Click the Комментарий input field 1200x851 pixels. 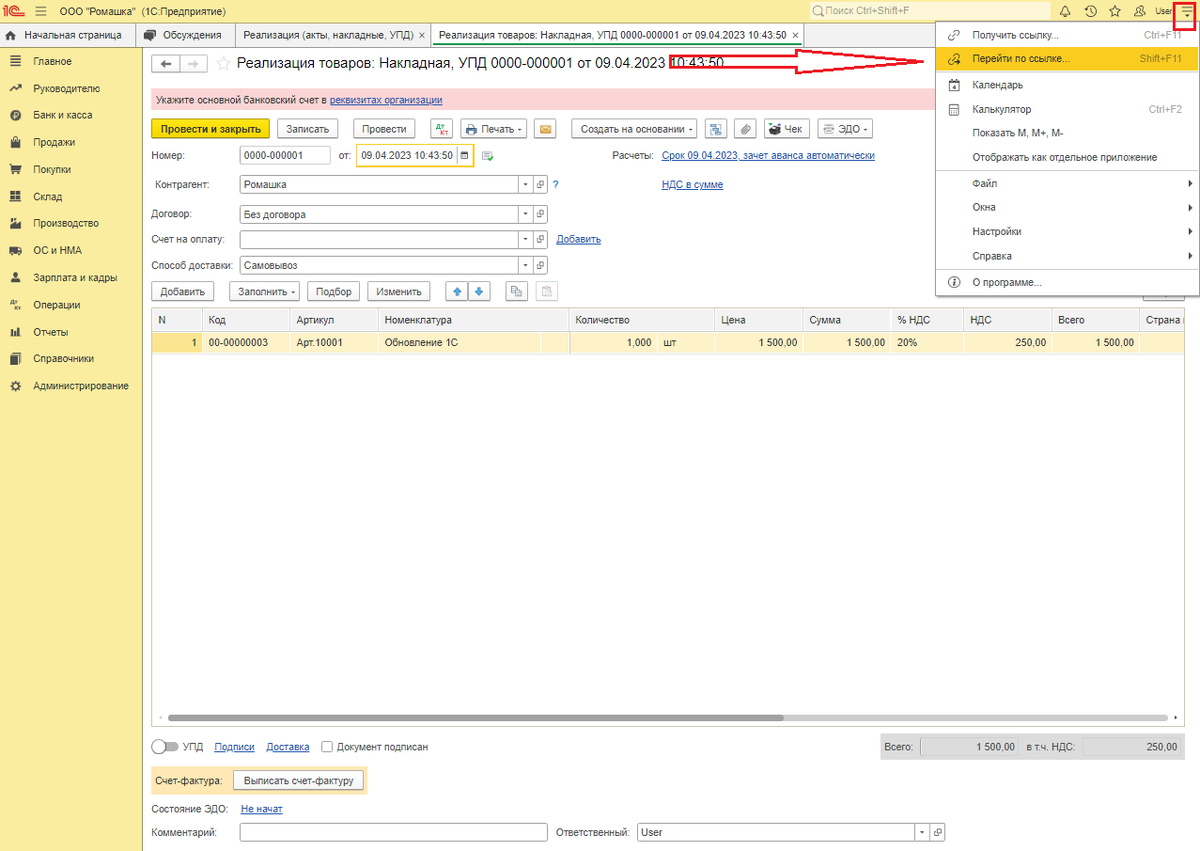394,832
